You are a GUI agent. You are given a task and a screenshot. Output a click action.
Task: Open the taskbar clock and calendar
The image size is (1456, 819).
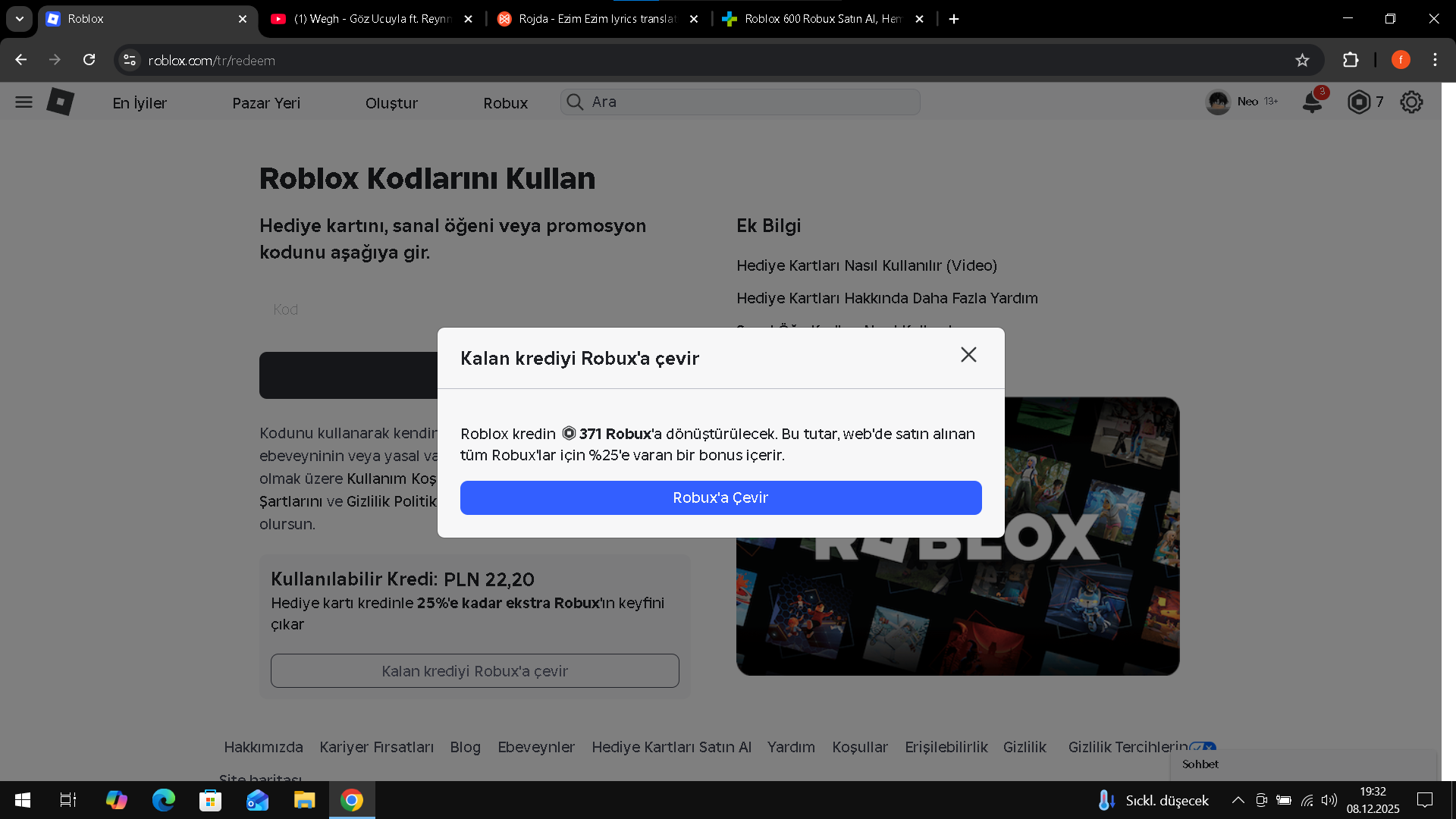[x=1373, y=800]
